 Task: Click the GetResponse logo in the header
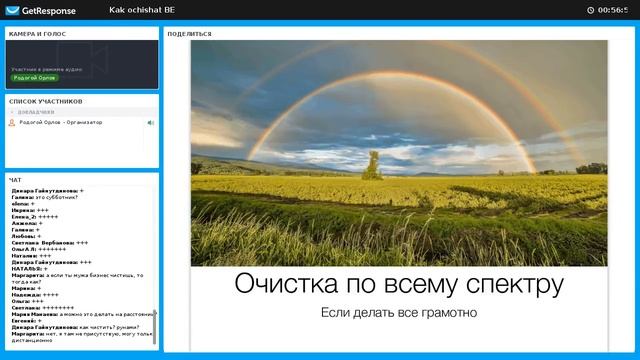40,11
